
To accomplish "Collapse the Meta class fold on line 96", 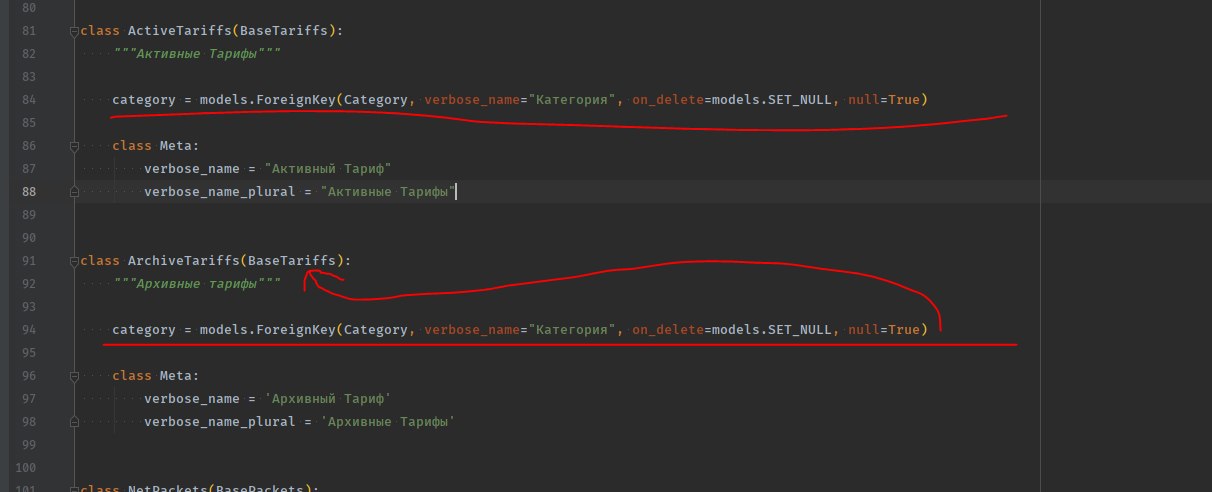I will click(74, 376).
